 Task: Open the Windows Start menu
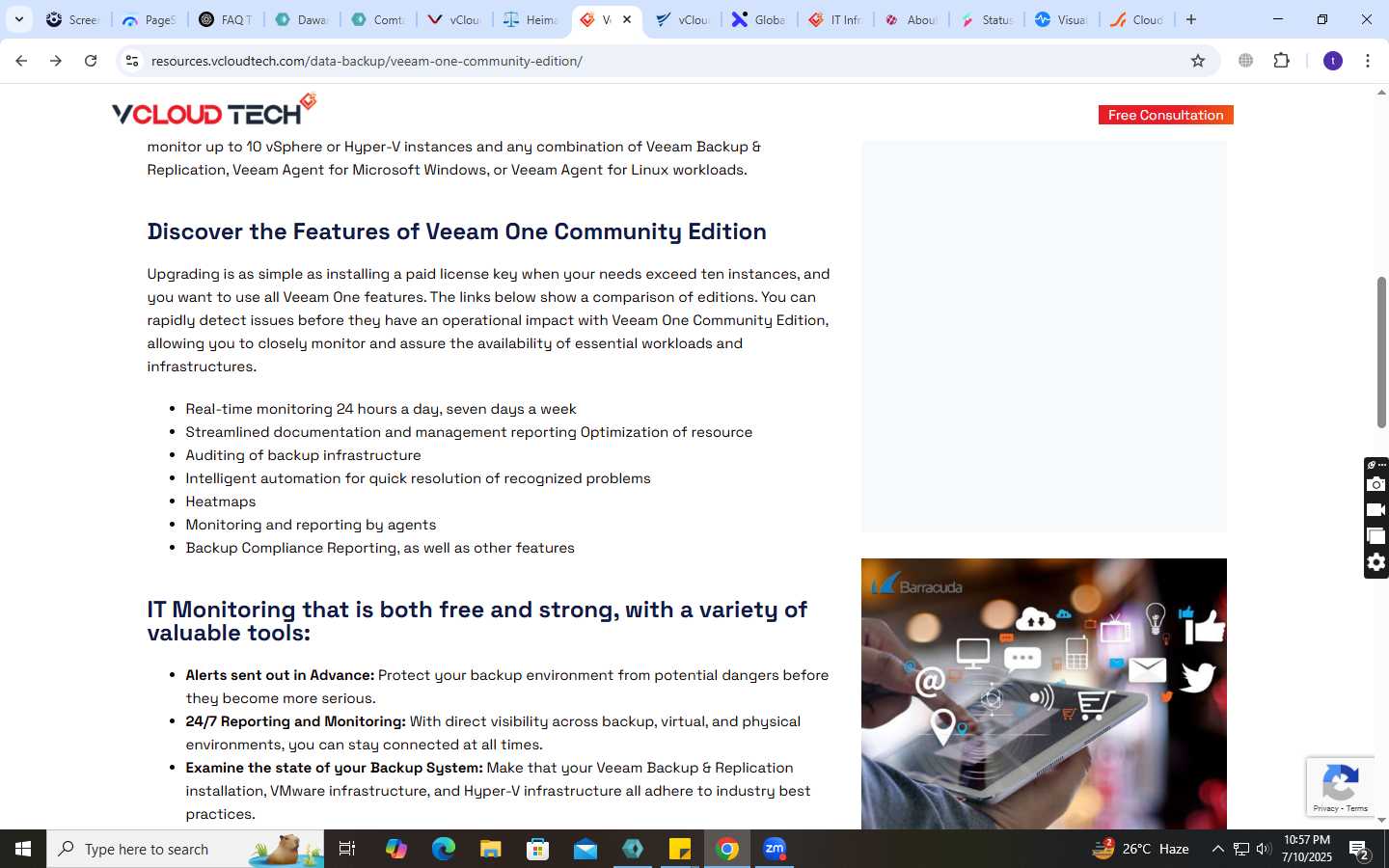coord(23,849)
